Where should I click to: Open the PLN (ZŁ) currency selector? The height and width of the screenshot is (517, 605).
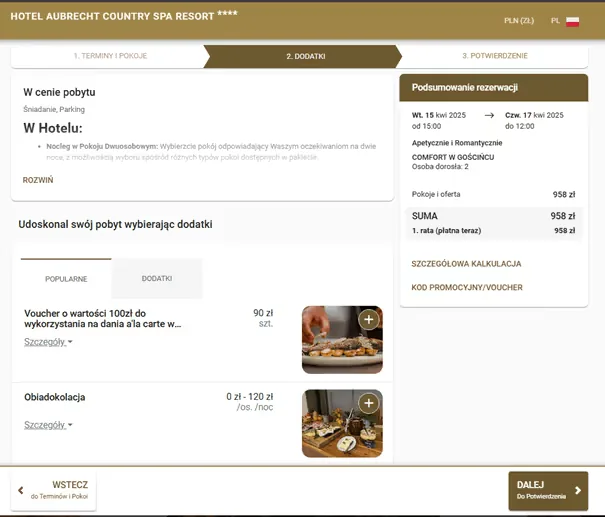pos(519,21)
